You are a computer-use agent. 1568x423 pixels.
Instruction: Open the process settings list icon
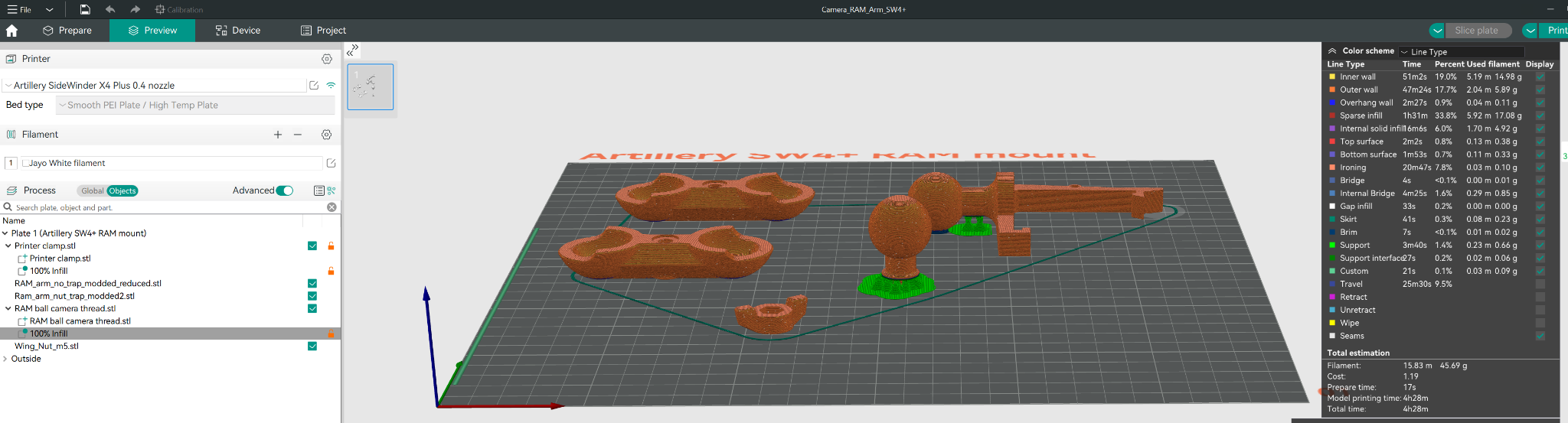[x=319, y=190]
